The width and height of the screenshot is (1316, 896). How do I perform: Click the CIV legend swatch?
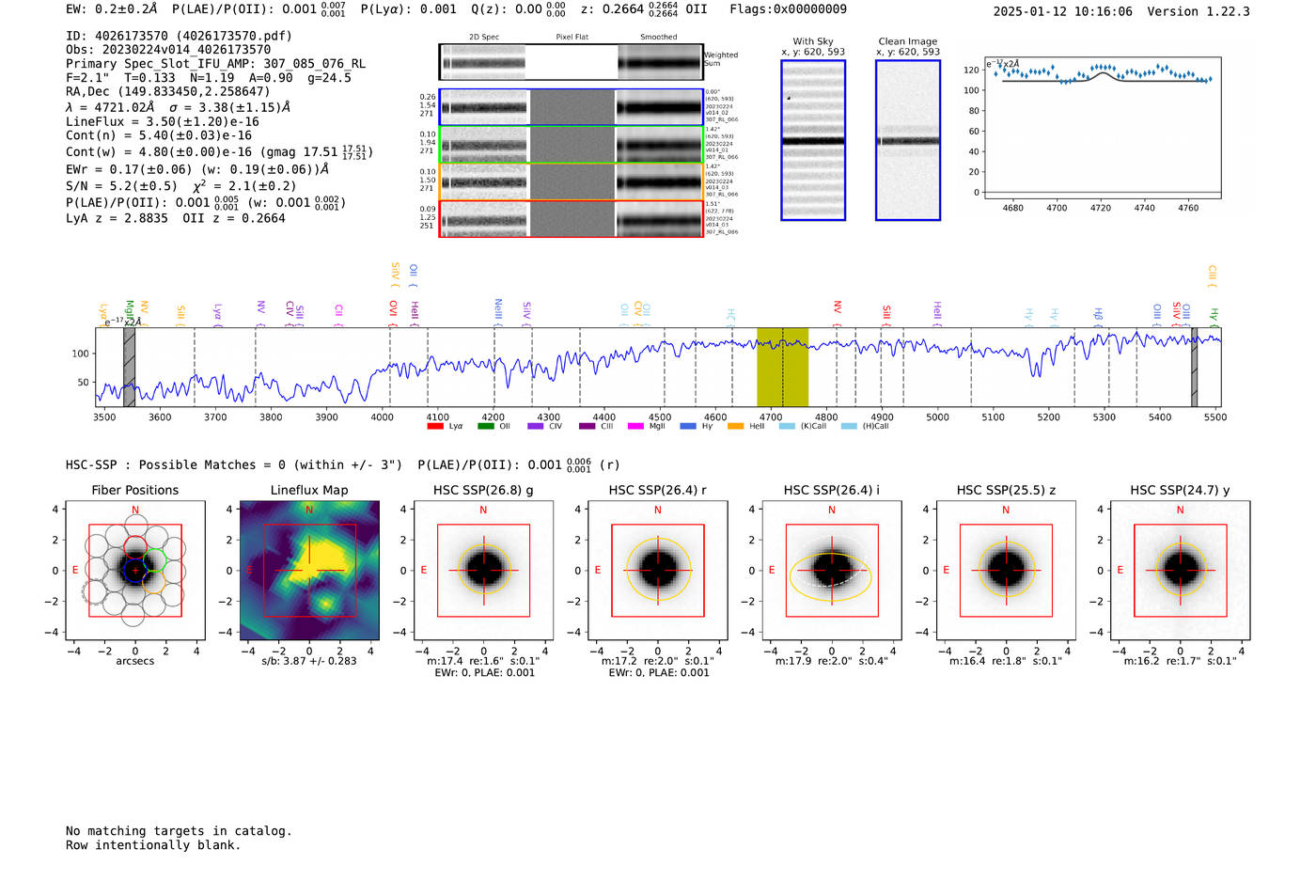(536, 426)
